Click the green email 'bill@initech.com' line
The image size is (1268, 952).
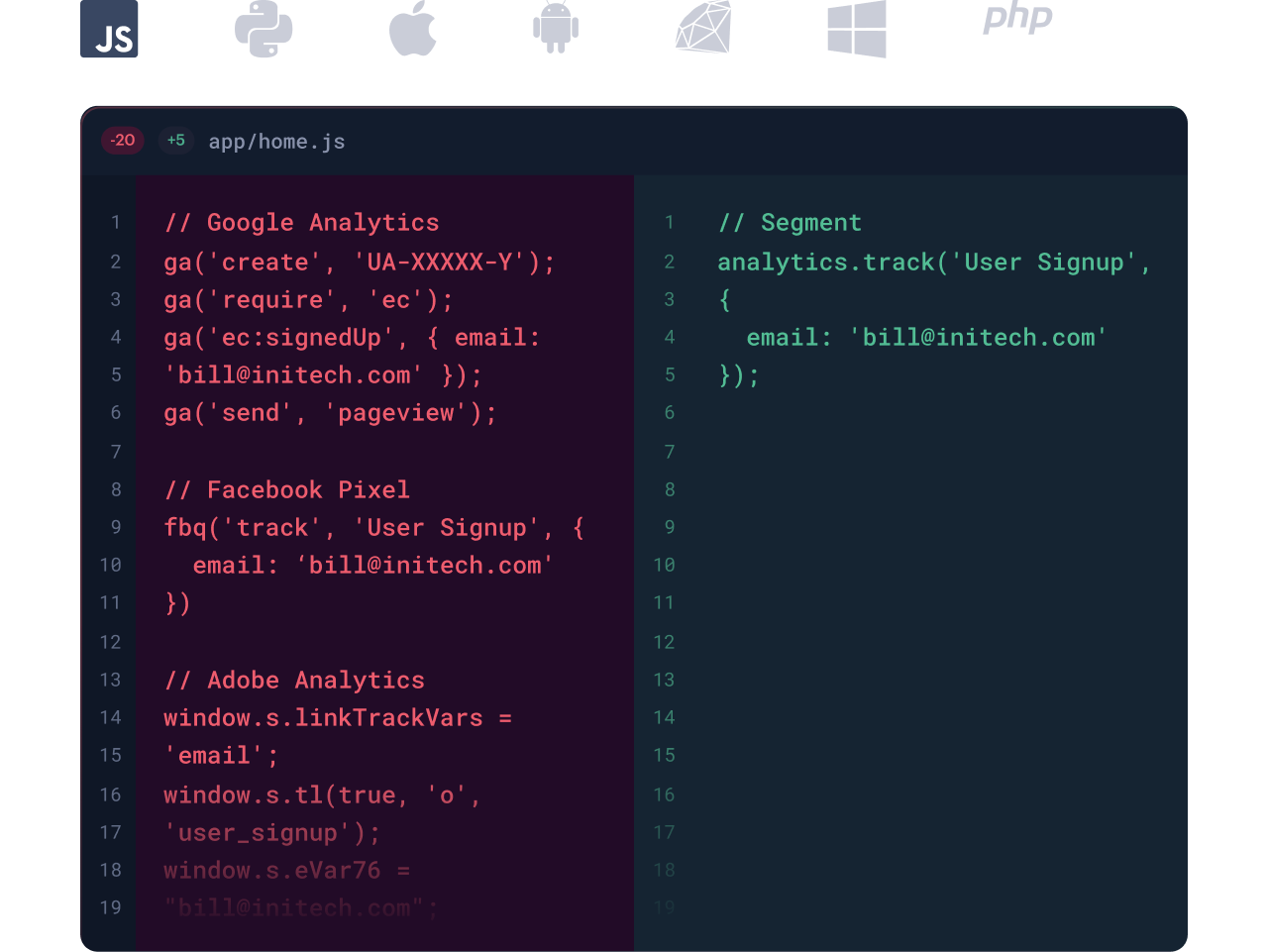pos(926,338)
